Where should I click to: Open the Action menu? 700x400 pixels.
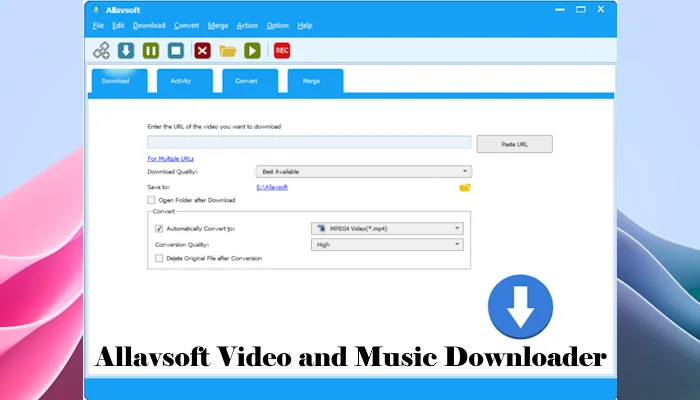click(247, 25)
